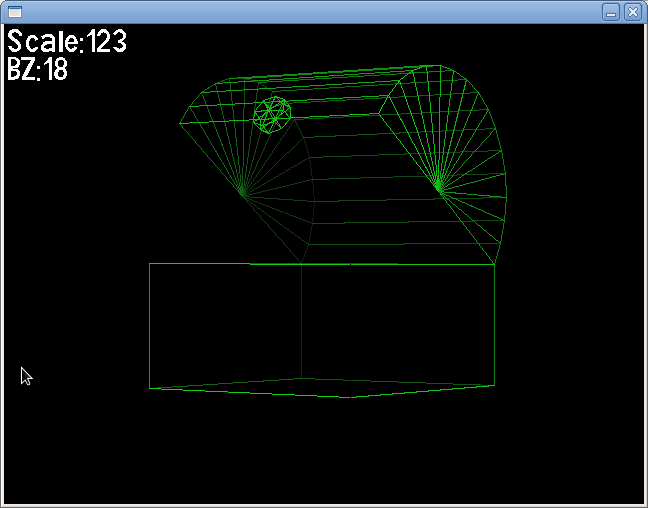The image size is (648, 508).
Task: Click the Scale:123 readout text
Action: (67, 41)
